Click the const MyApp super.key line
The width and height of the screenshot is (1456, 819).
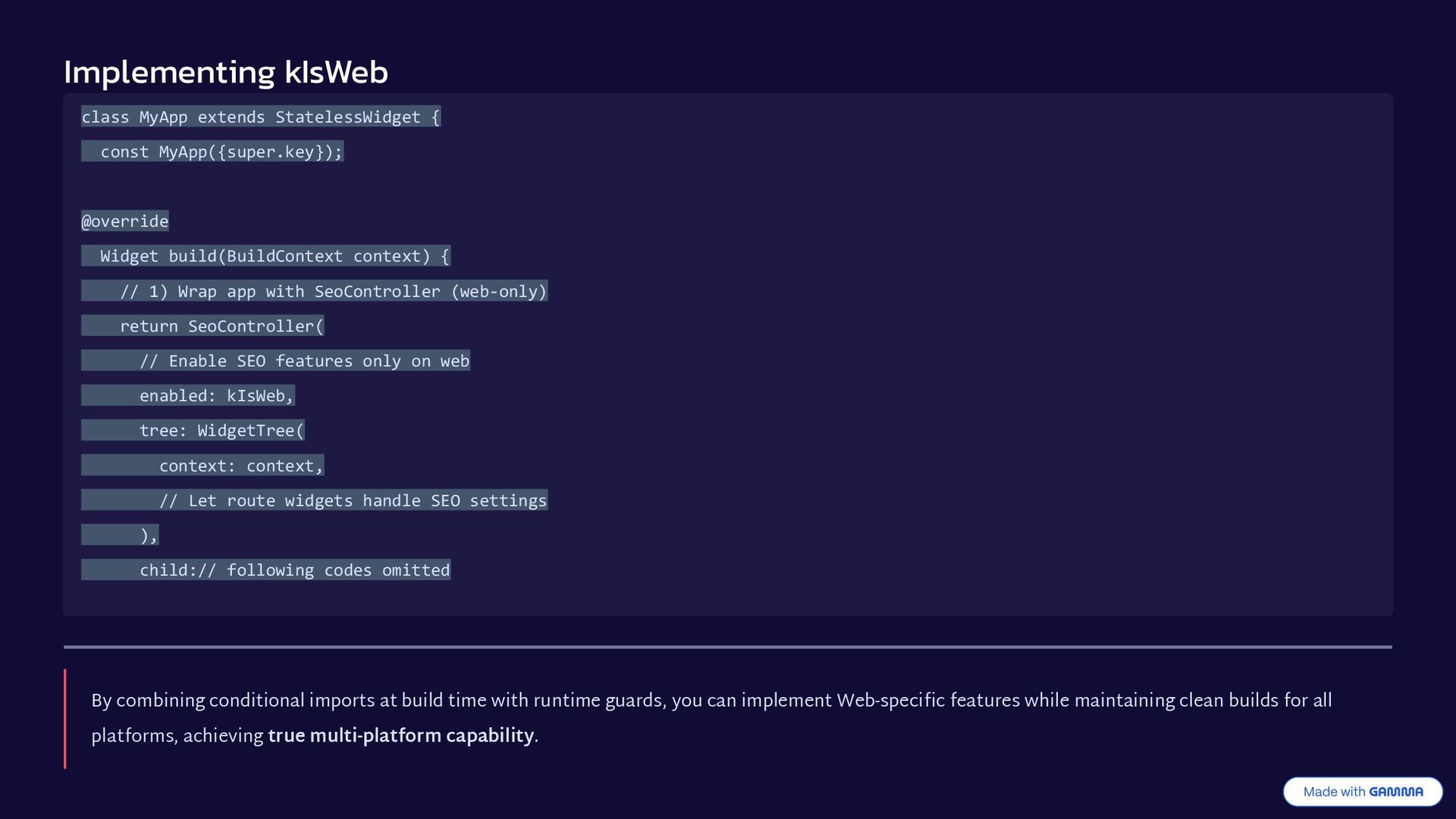[x=212, y=152]
